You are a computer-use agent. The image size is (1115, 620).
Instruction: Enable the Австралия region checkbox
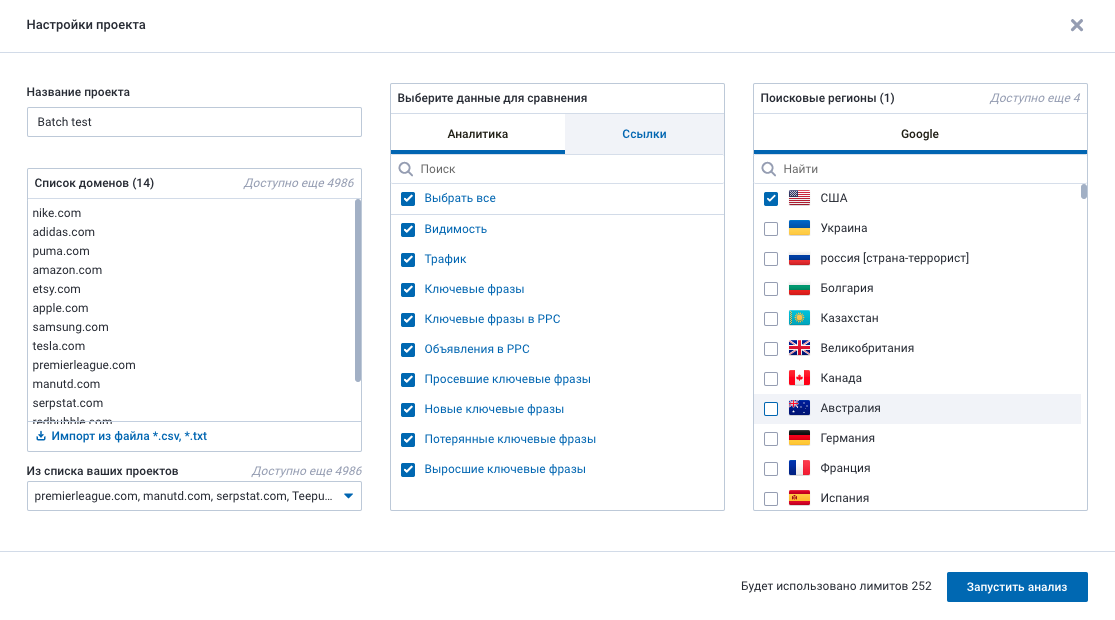(x=770, y=408)
